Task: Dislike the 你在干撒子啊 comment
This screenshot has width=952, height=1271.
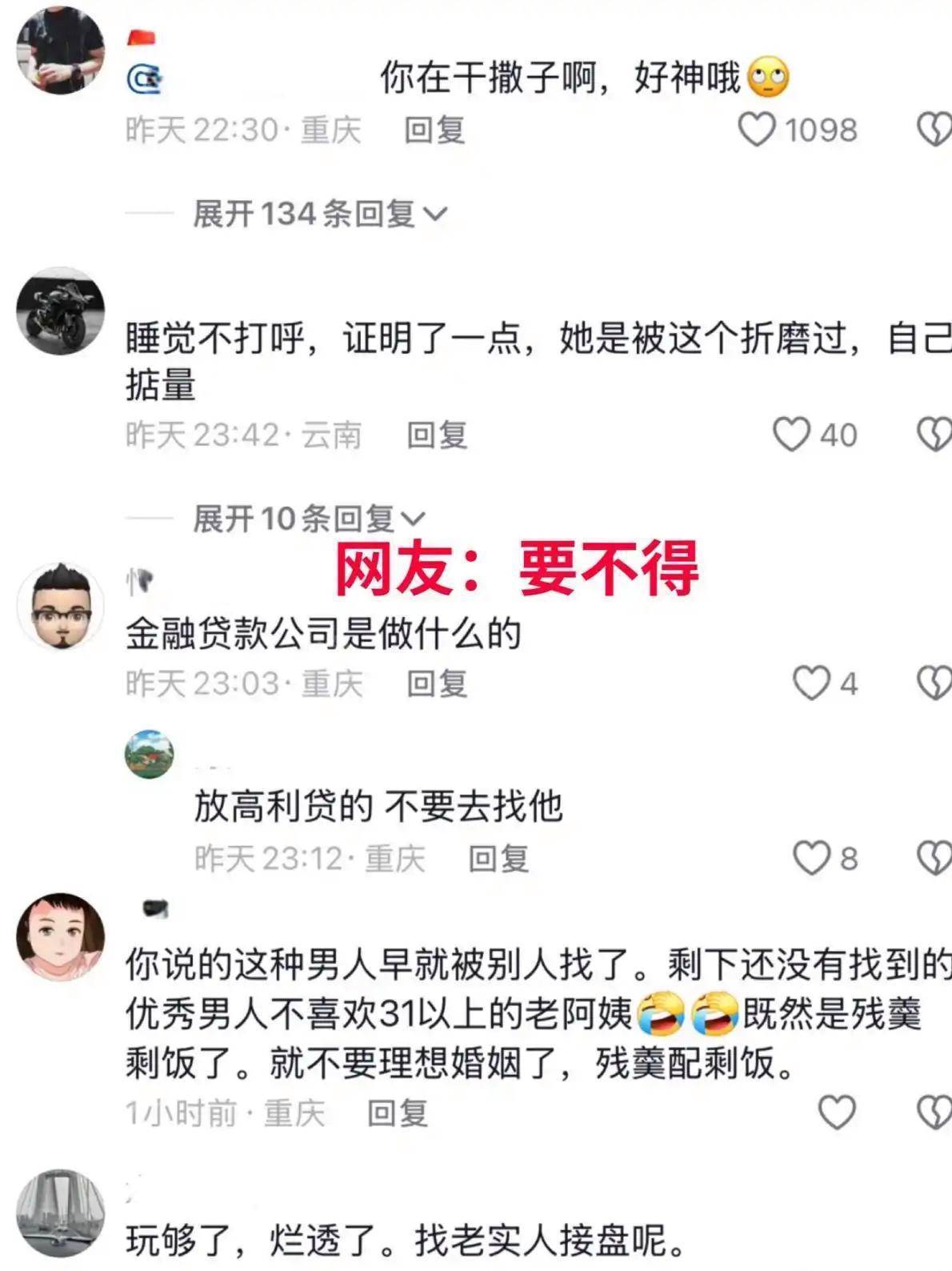Action: [934, 130]
